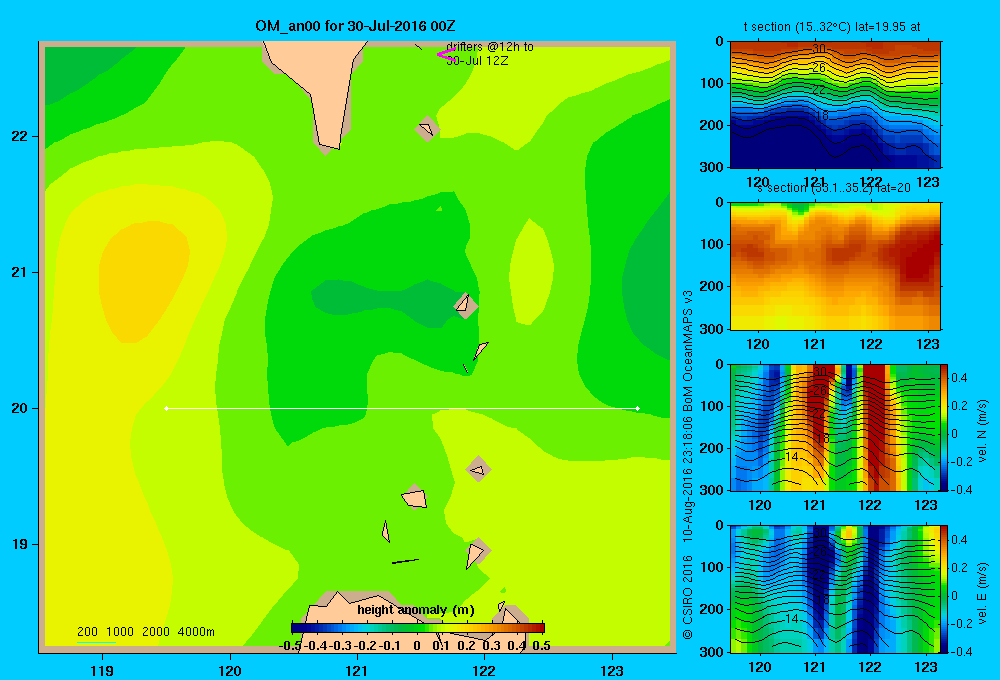Click the '14' contour label in vel. E panel
This screenshot has width=1000, height=680.
click(791, 619)
